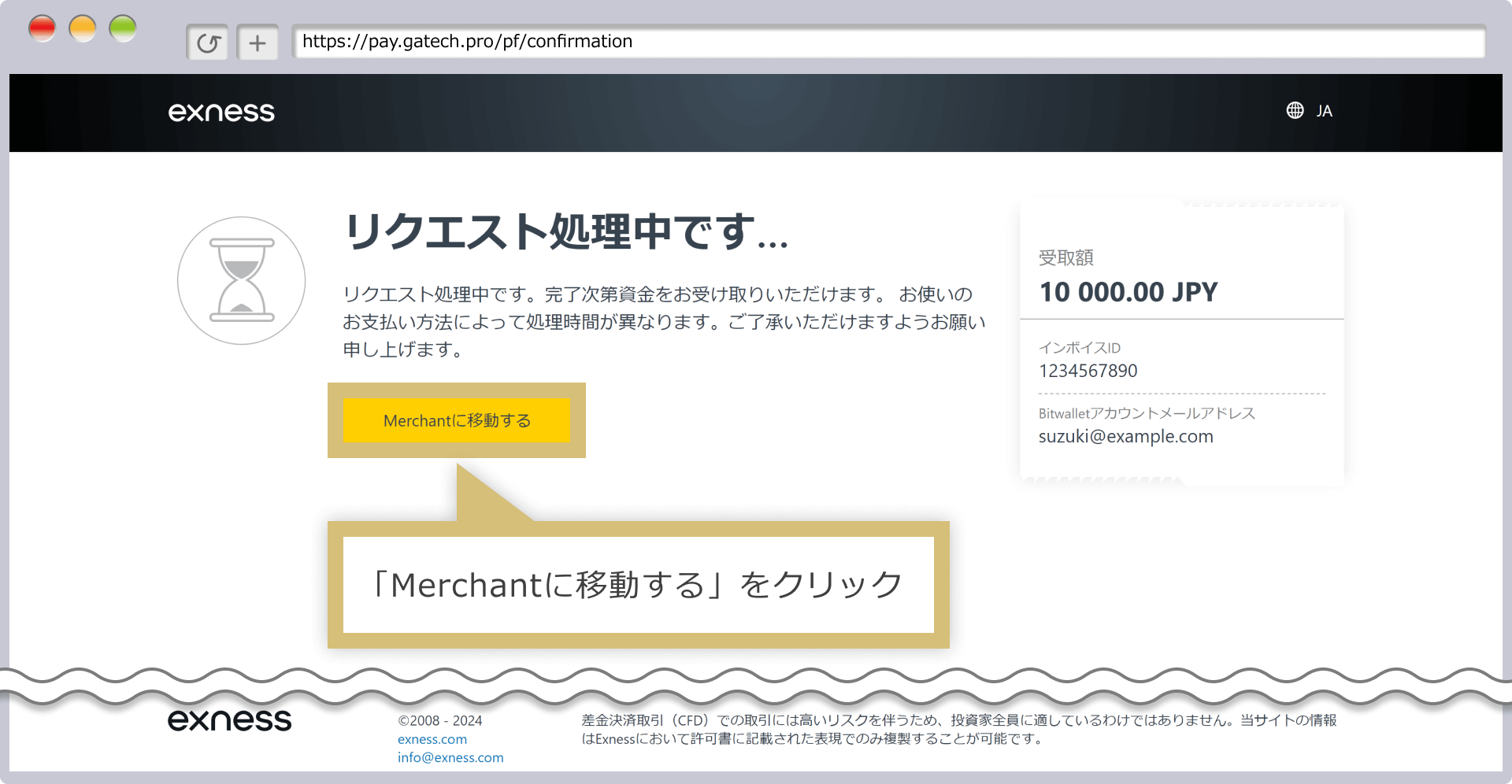Open the exness.com footer link
The image size is (1512, 784).
coord(432,739)
